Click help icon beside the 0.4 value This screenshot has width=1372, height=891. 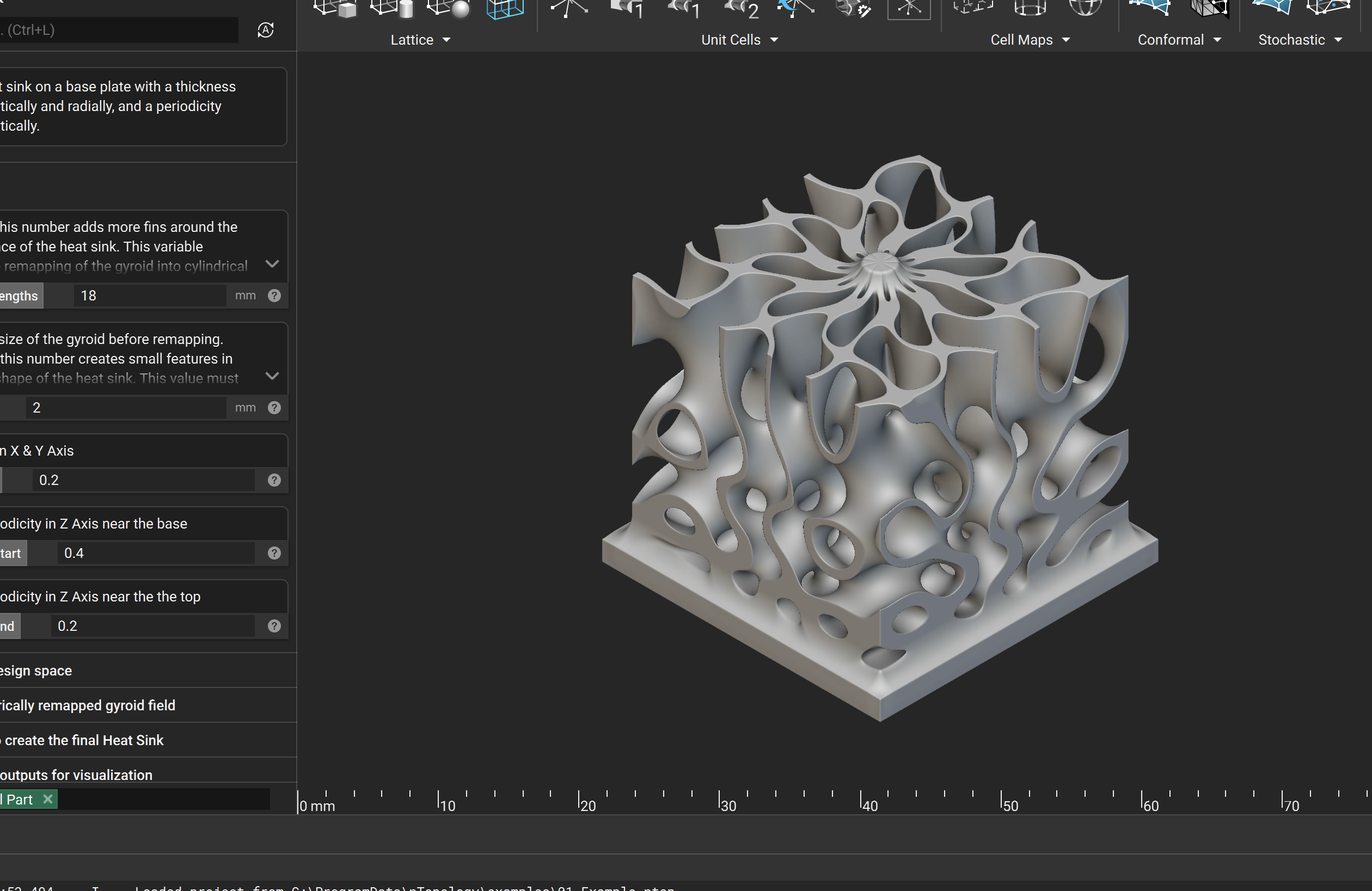click(x=274, y=554)
